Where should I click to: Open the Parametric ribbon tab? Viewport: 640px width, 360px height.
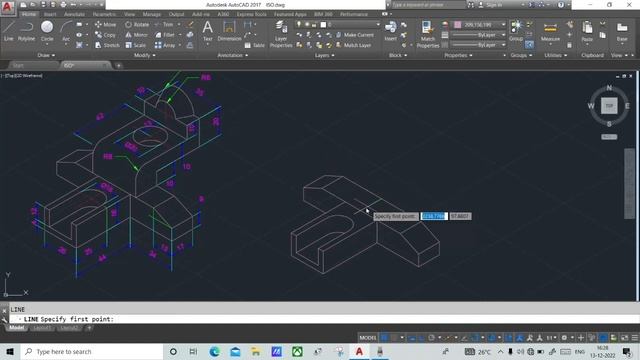[x=104, y=14]
